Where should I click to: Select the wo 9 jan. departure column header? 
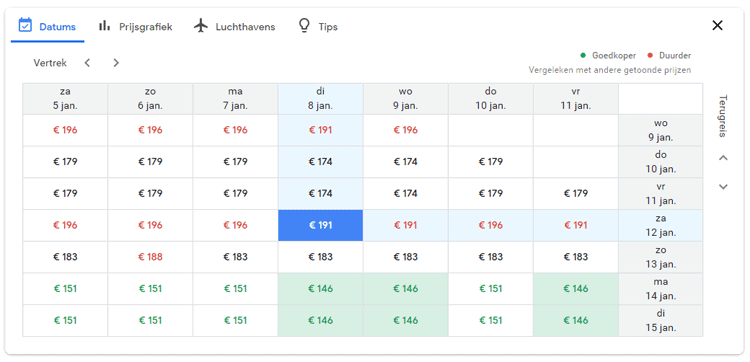(x=406, y=99)
